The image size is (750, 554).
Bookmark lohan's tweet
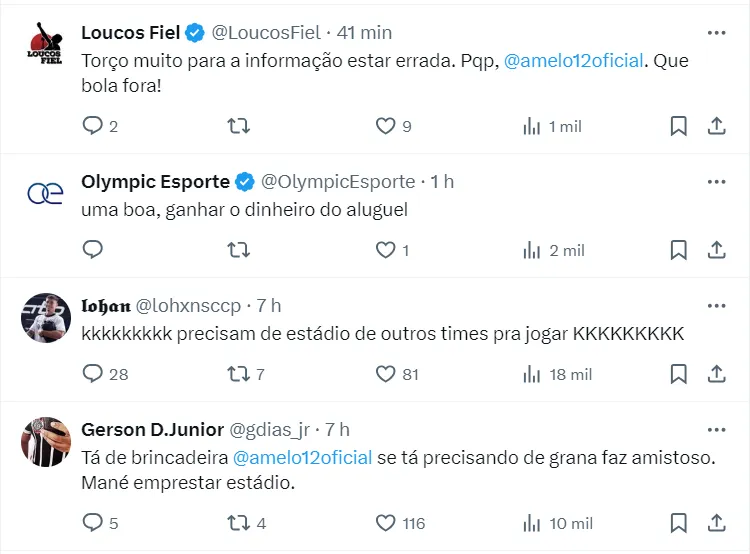pos(678,374)
